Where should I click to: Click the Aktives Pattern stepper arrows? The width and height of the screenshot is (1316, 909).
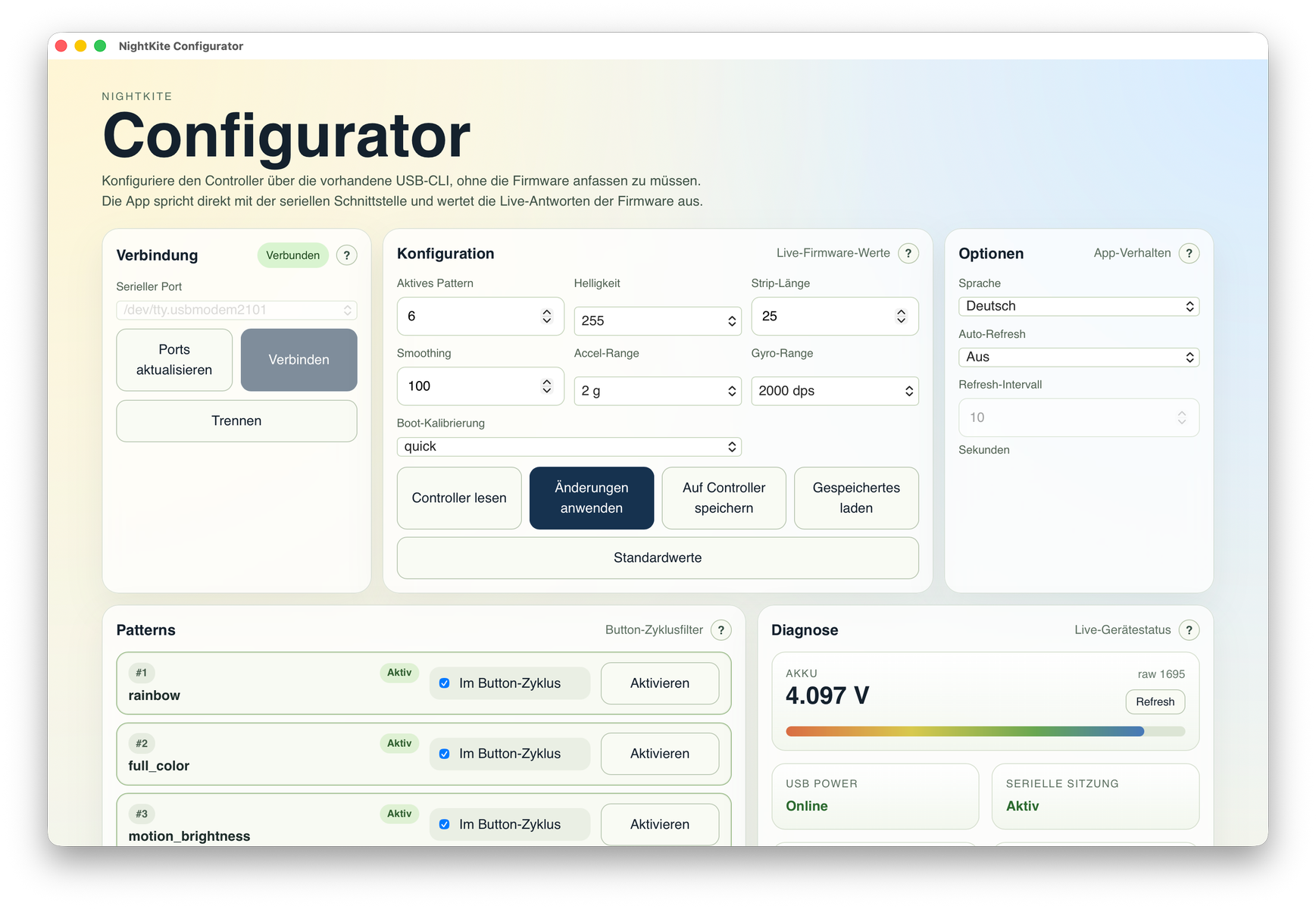click(546, 316)
